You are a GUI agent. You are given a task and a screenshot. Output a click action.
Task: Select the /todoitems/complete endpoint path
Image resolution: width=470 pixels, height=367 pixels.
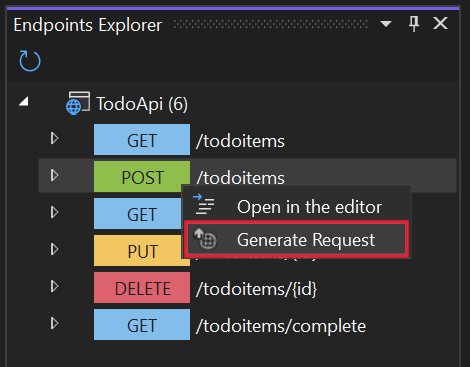coord(281,326)
